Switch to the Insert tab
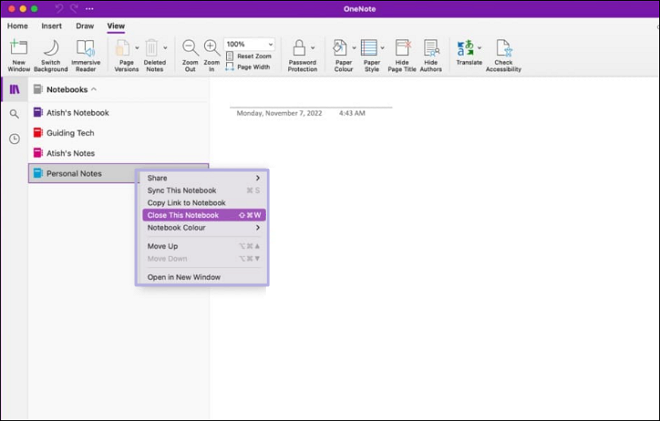 (x=52, y=25)
